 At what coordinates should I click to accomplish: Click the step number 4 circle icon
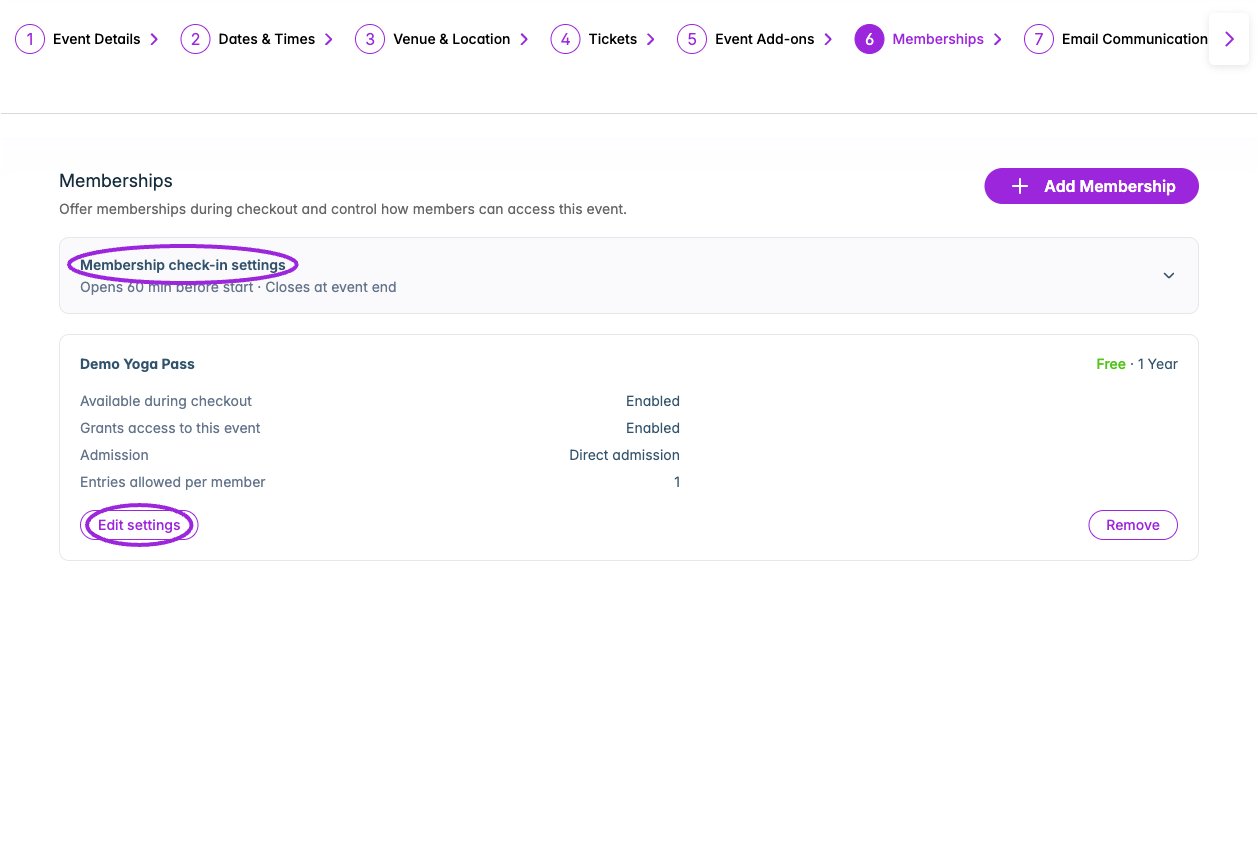(x=565, y=39)
